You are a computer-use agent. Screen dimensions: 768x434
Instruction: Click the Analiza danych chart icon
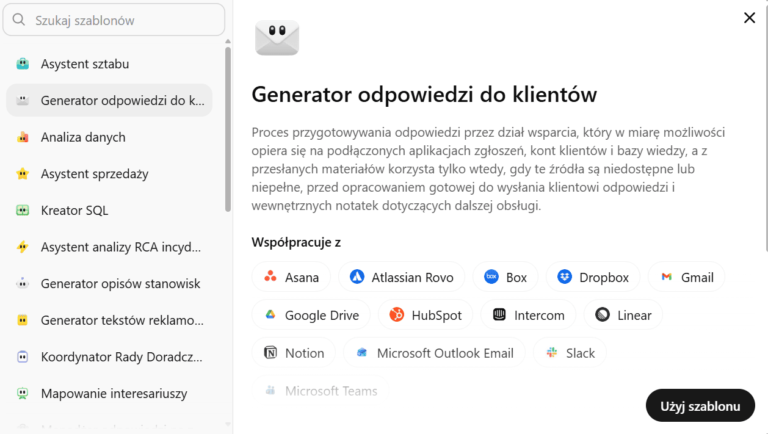(23, 137)
